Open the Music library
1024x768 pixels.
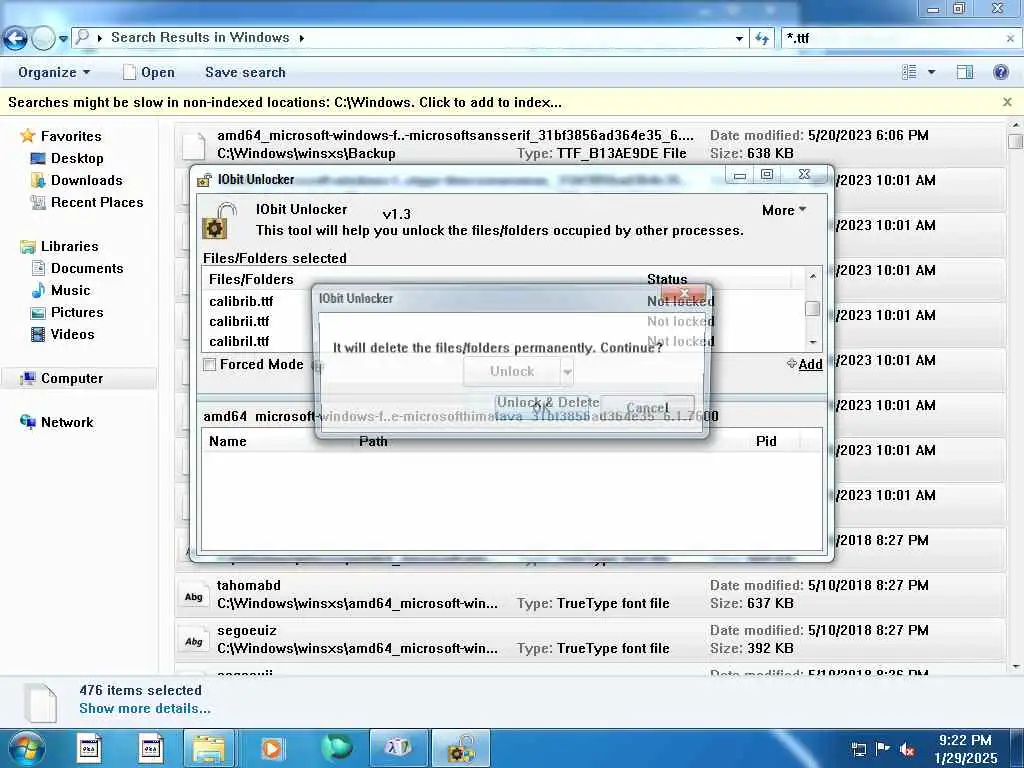pyautogui.click(x=70, y=291)
